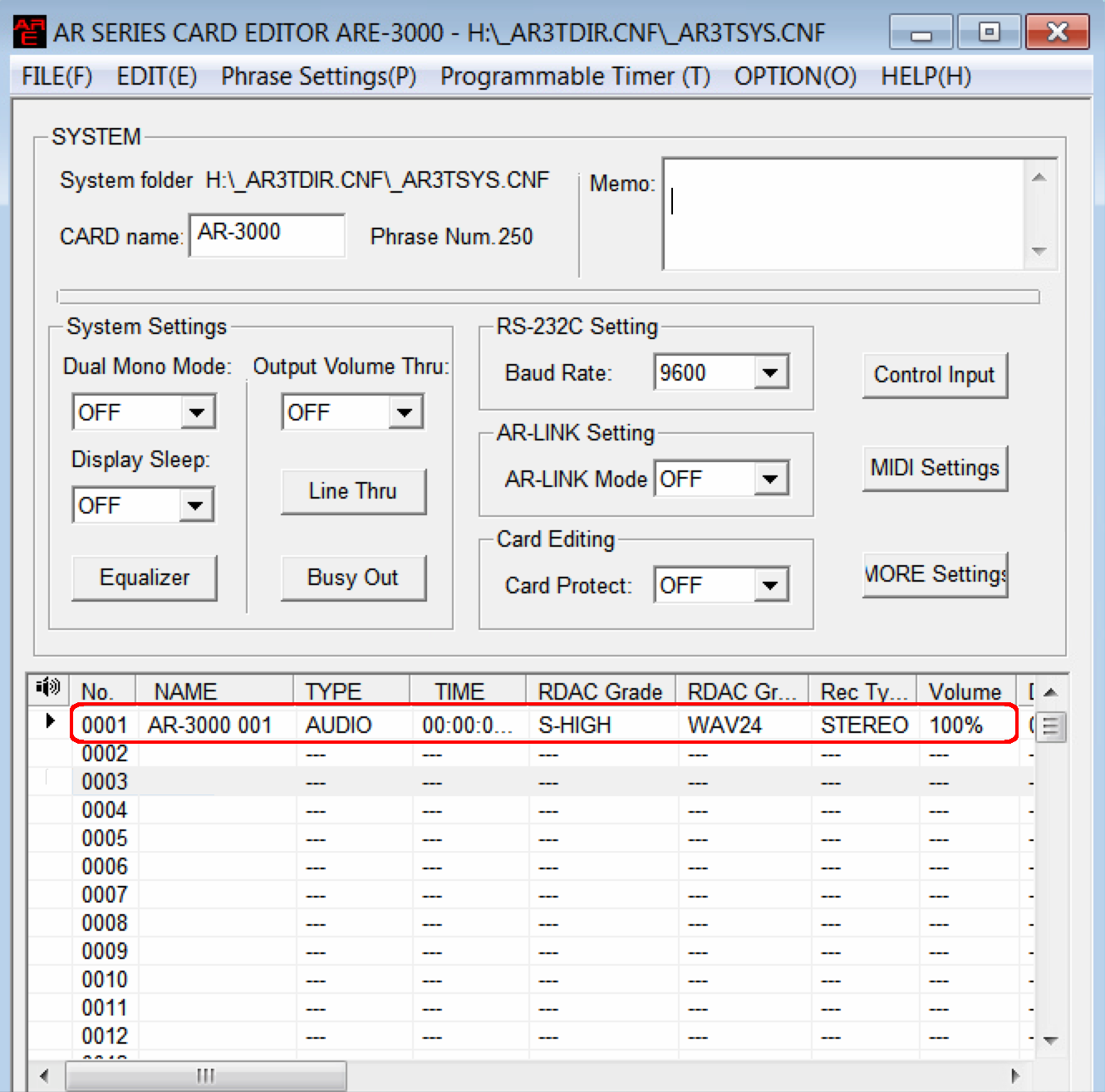Viewport: 1105px width, 1092px height.
Task: Click the horizontal scrollbar thumb
Action: point(206,1075)
